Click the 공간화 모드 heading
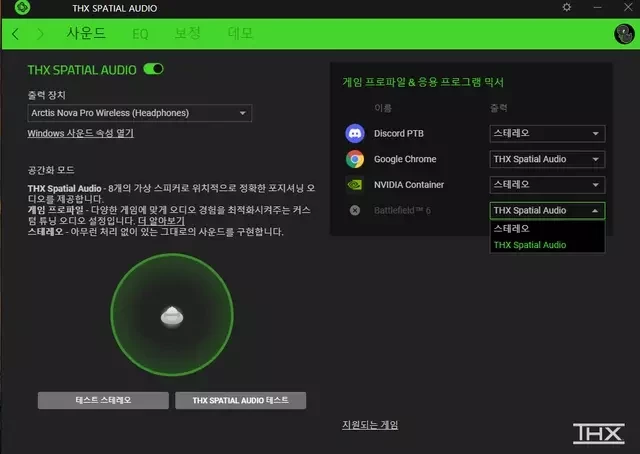 51,170
